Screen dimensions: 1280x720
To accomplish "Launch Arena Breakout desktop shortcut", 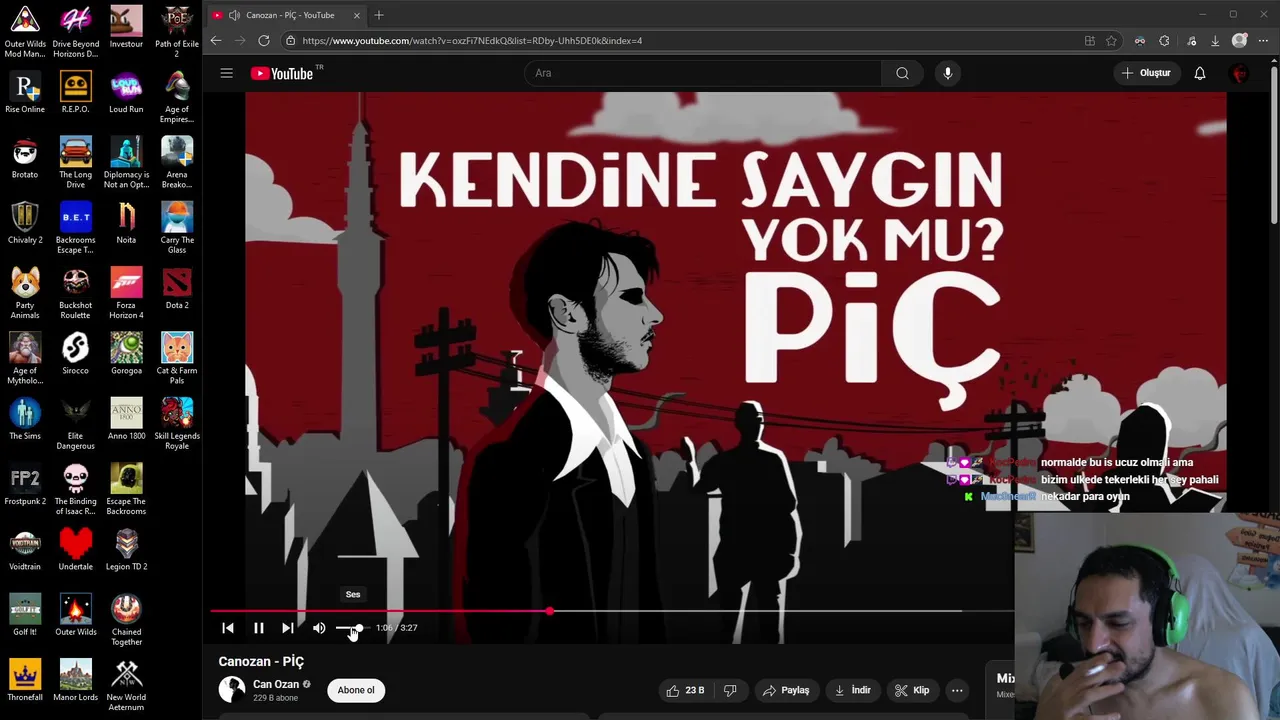I will 177,162.
